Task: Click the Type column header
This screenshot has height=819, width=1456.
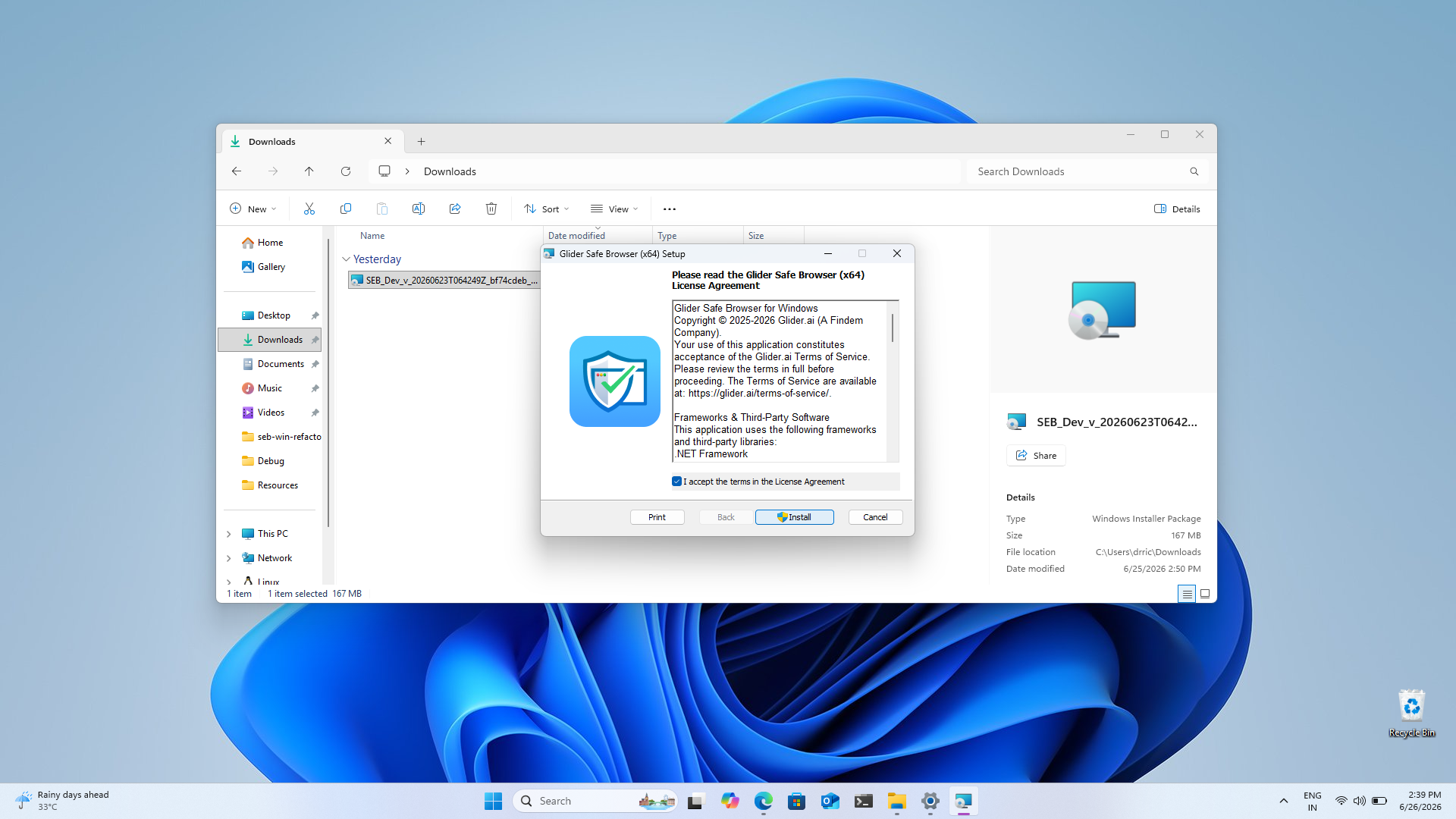Action: [x=698, y=236]
